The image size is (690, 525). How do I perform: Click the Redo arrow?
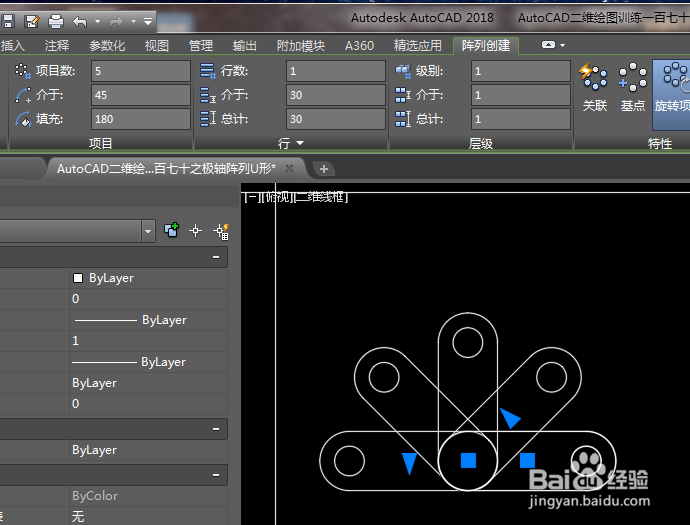pyautogui.click(x=116, y=21)
